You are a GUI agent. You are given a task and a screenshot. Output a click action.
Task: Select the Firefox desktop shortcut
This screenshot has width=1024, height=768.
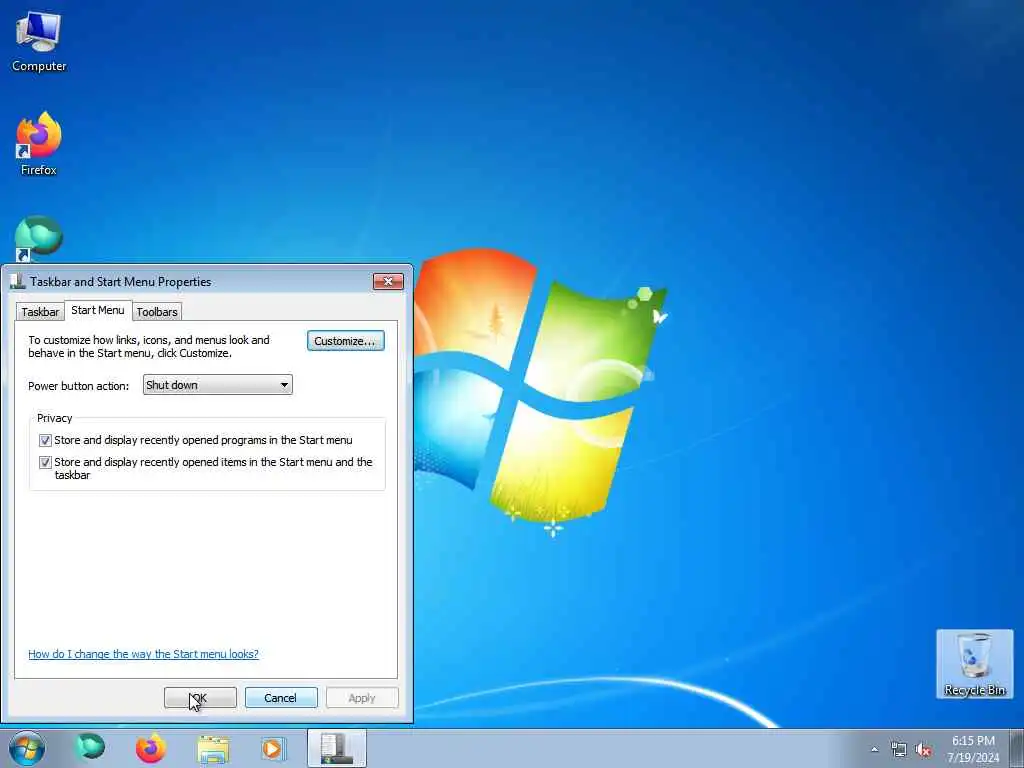pos(39,144)
